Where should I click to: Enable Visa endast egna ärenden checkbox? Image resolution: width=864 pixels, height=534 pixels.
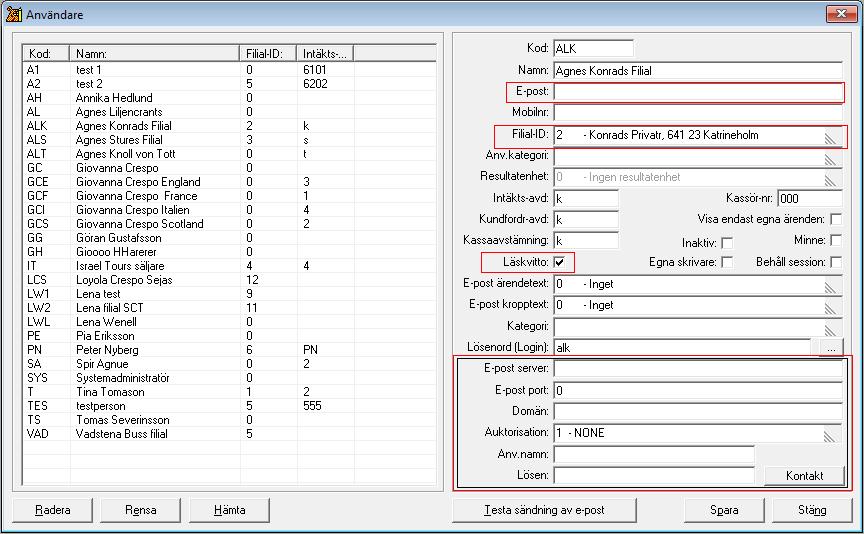[836, 219]
